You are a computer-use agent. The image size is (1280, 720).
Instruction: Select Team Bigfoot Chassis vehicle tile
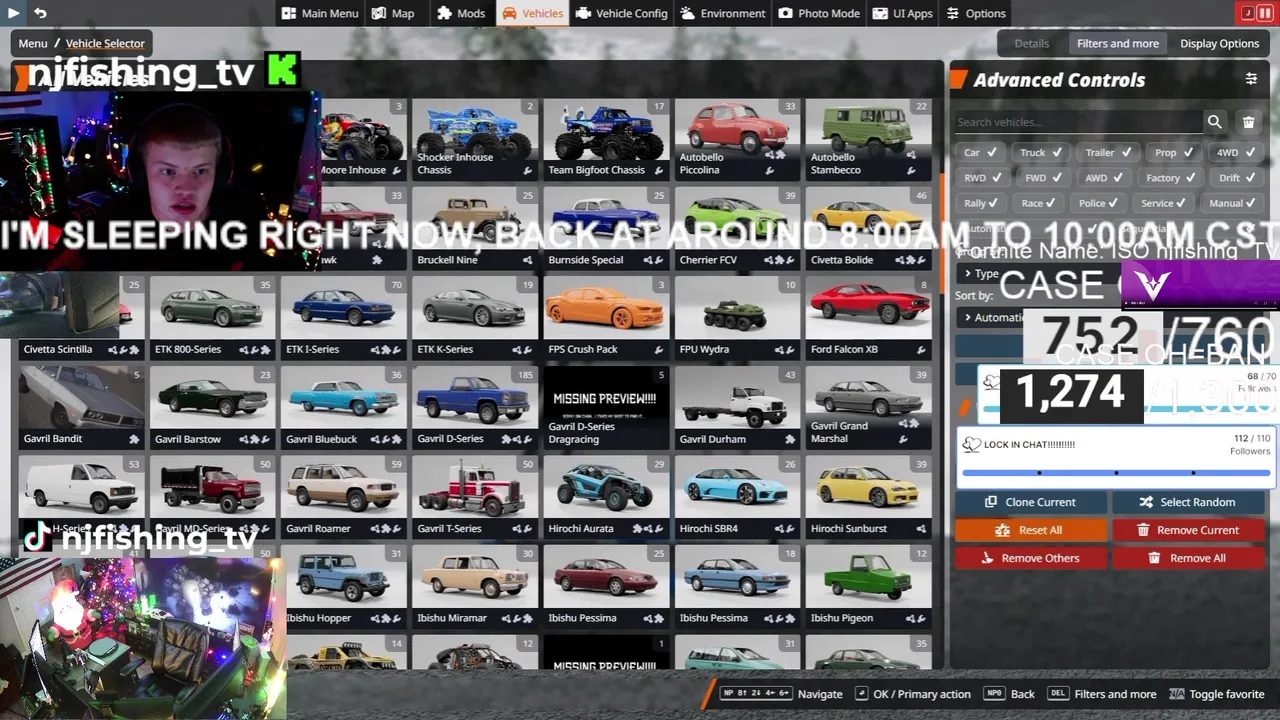(606, 139)
